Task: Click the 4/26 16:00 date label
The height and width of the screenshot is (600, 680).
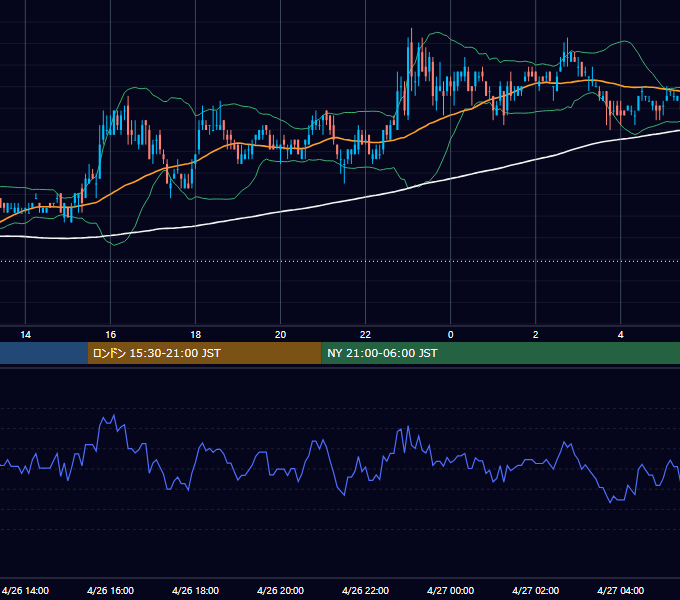Action: click(111, 590)
